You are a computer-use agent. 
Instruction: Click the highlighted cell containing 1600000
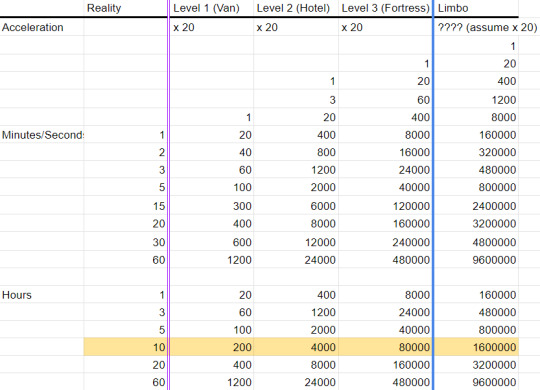point(476,347)
